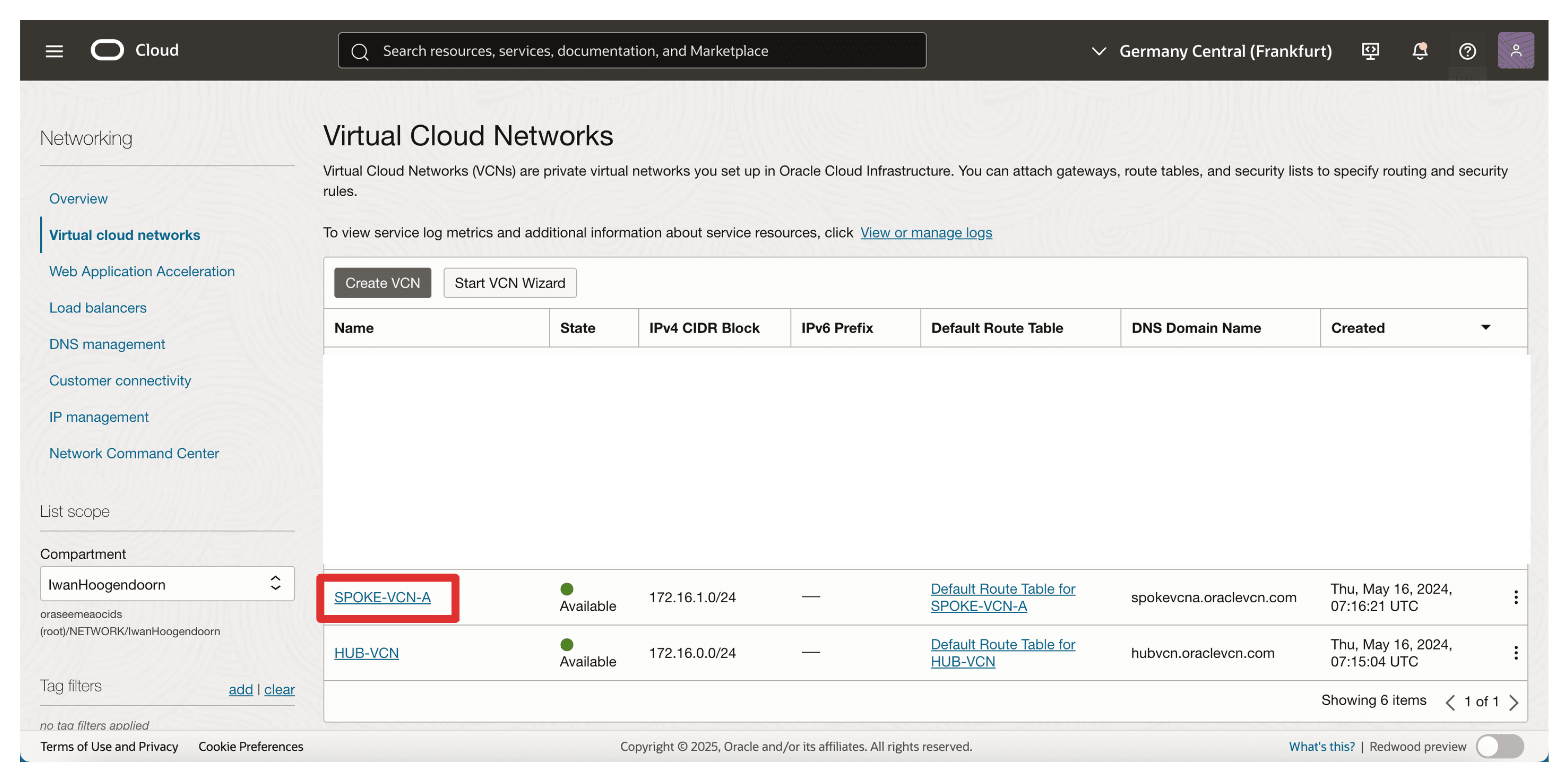The width and height of the screenshot is (1568, 782).
Task: Go to next page of results
Action: click(x=1514, y=702)
